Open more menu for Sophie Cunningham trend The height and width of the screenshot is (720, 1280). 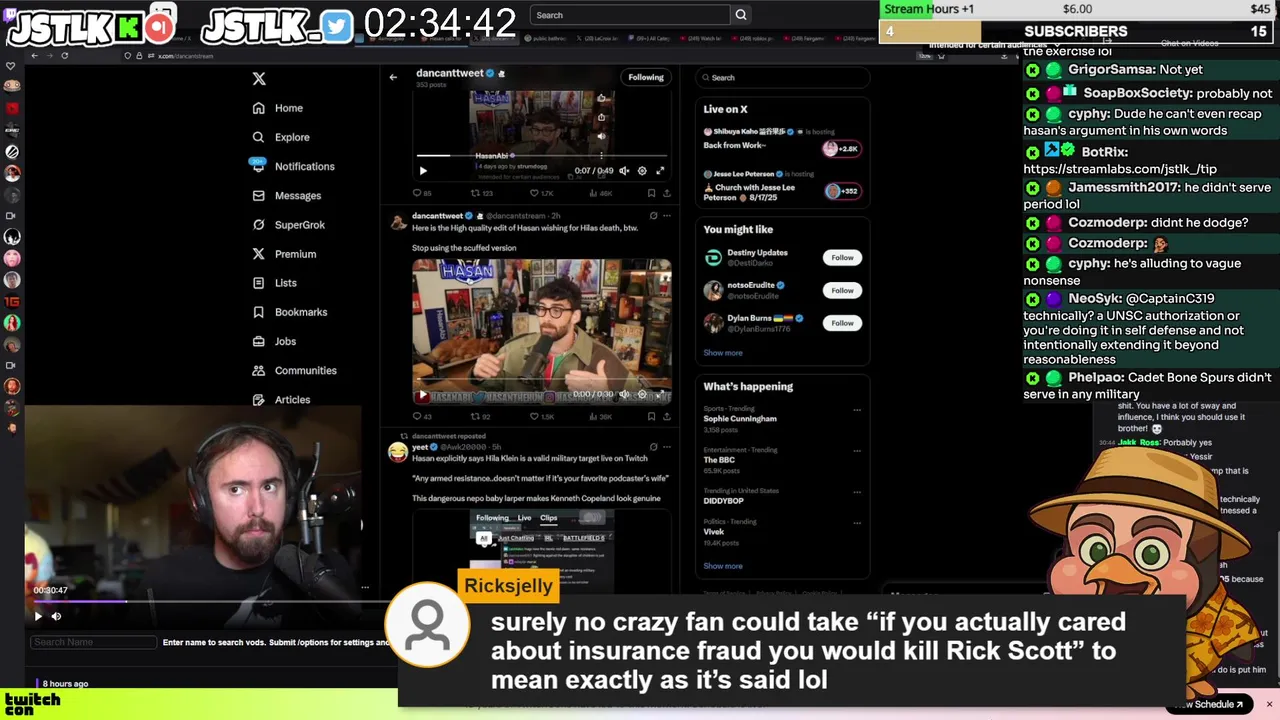click(x=856, y=410)
